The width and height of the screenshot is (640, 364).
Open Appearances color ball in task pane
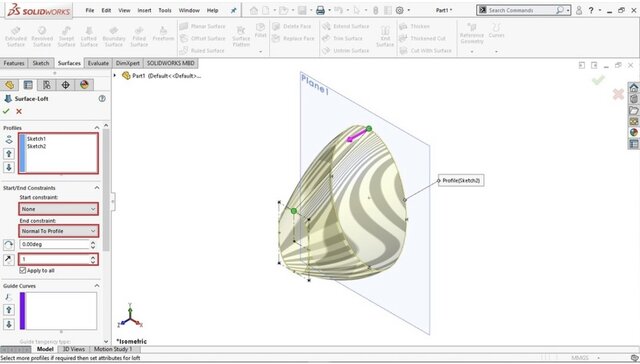633,132
